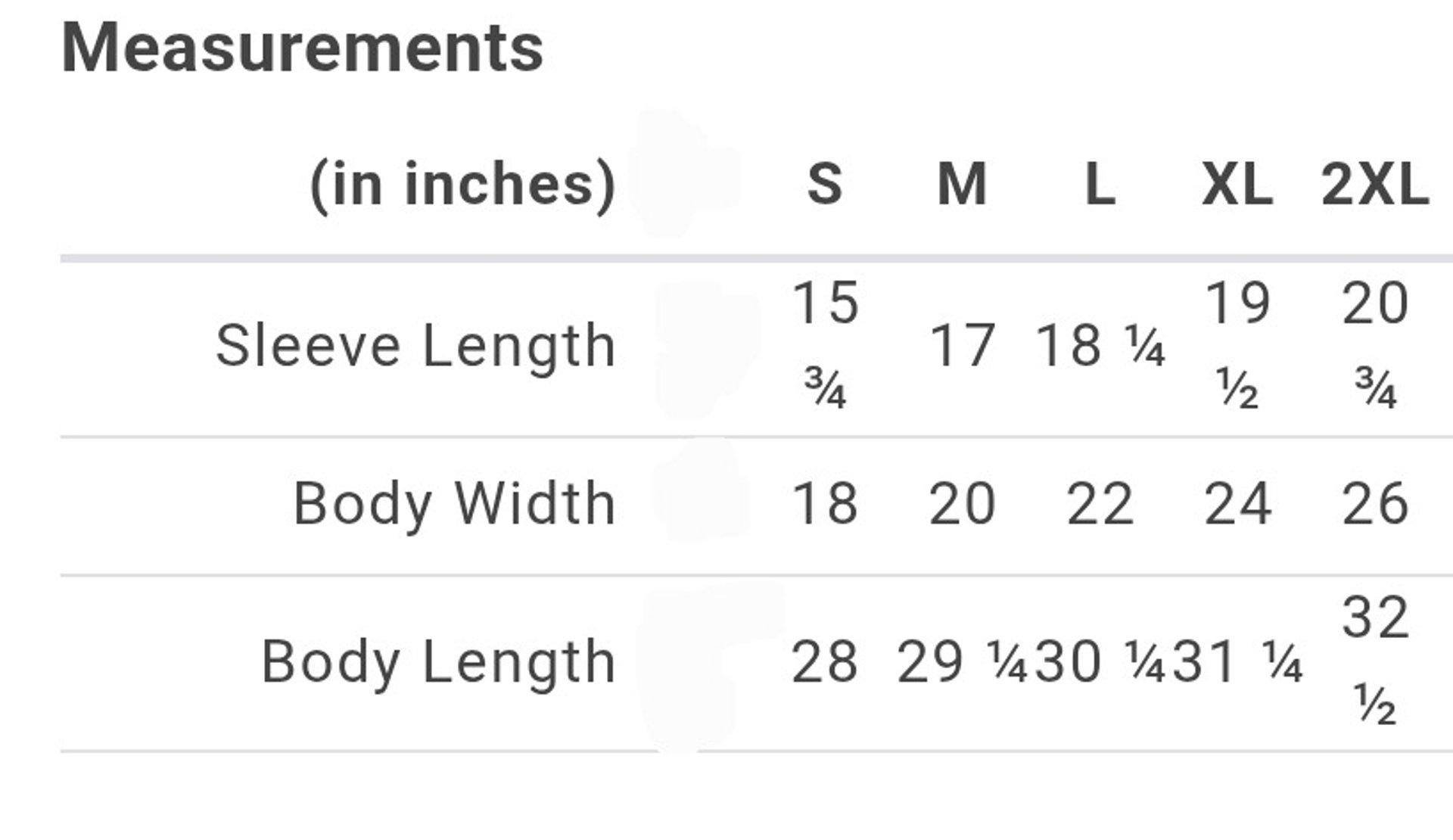Image resolution: width=1453 pixels, height=840 pixels.
Task: Click the Measurements heading
Action: (302, 48)
